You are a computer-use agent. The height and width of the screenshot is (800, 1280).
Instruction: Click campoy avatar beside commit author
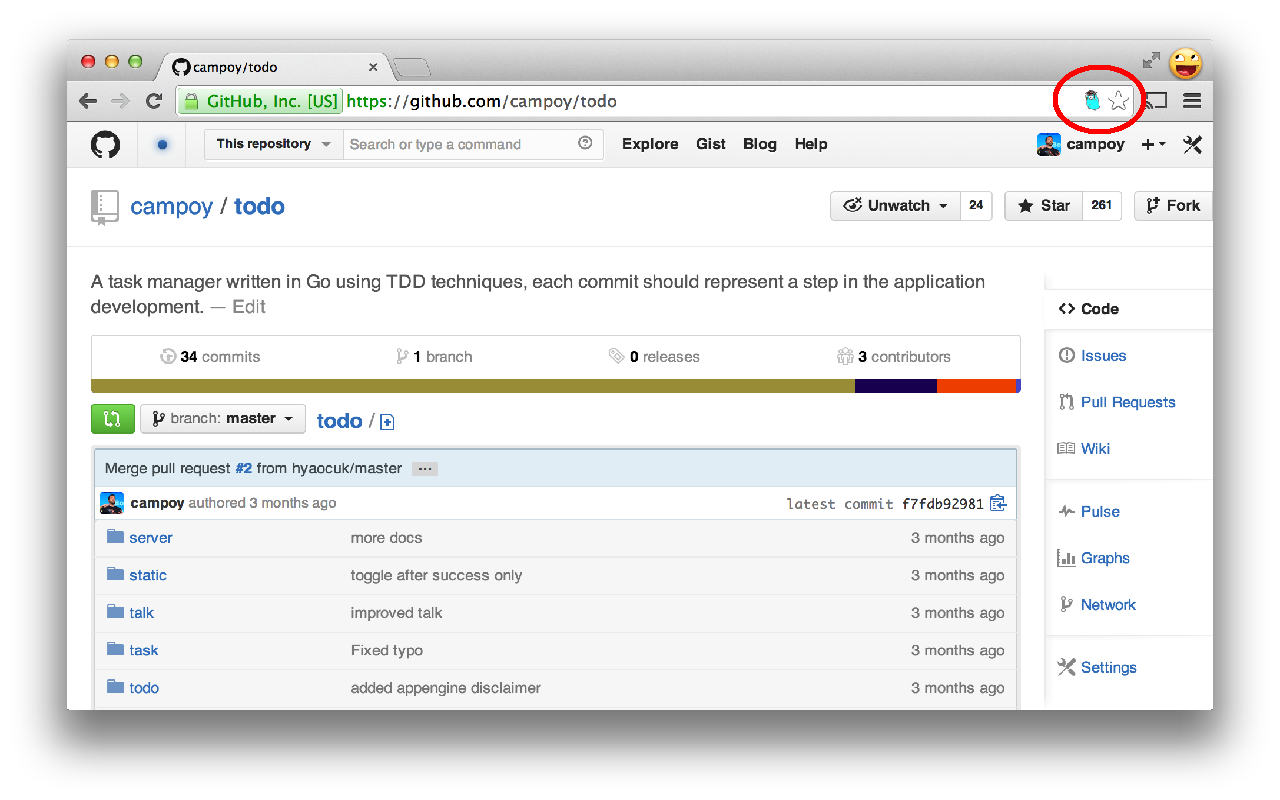112,503
